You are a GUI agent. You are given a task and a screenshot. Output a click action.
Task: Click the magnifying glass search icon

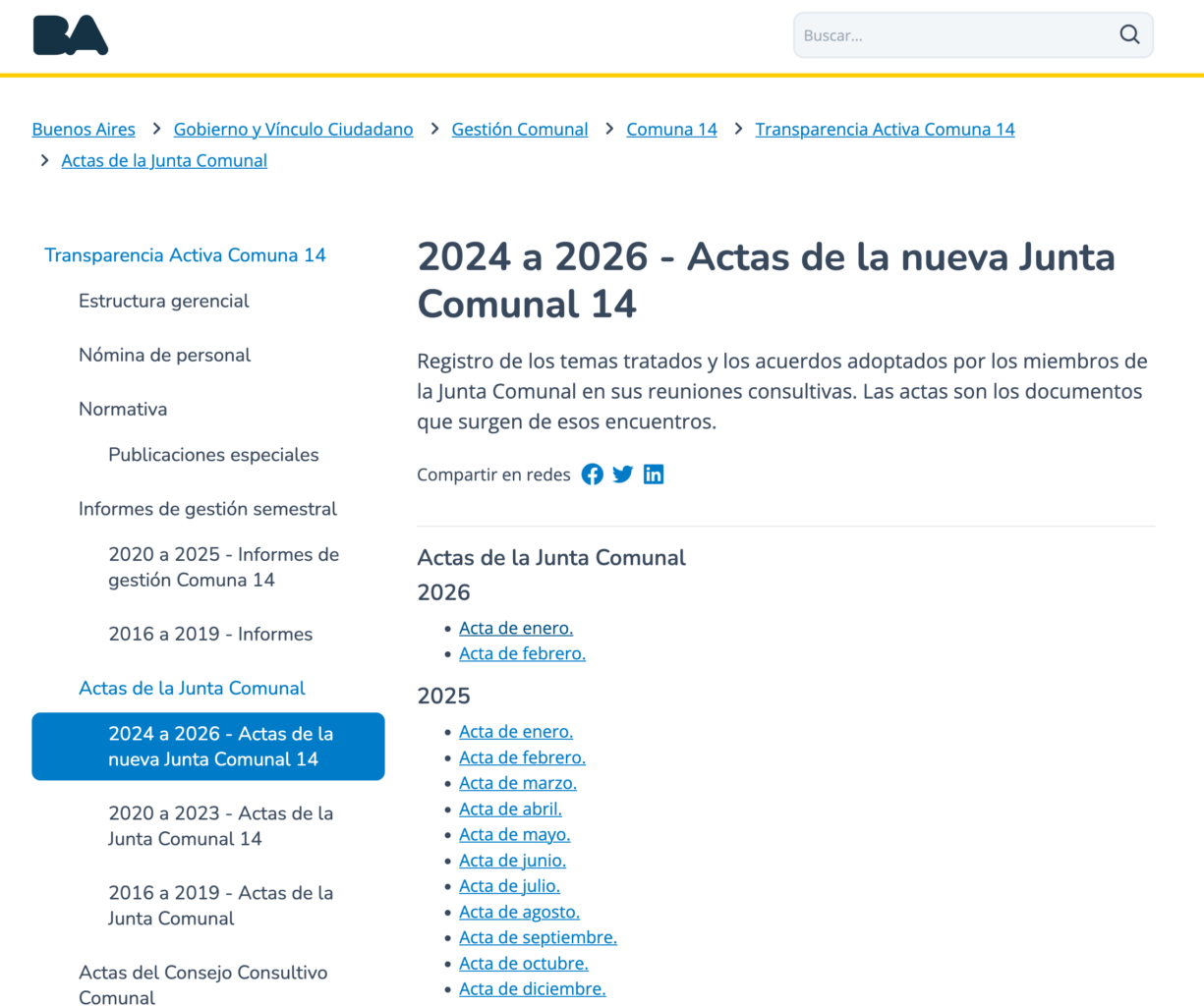point(1129,35)
